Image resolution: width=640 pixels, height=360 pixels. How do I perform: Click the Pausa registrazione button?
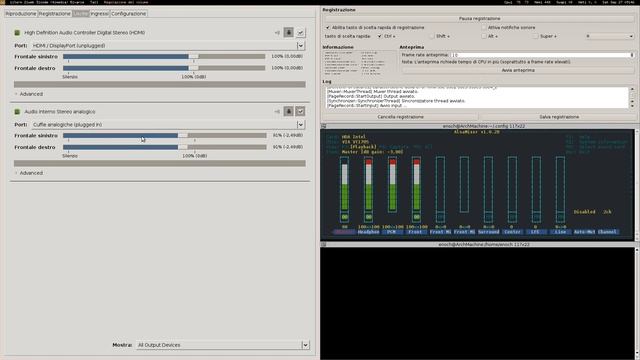coord(479,19)
